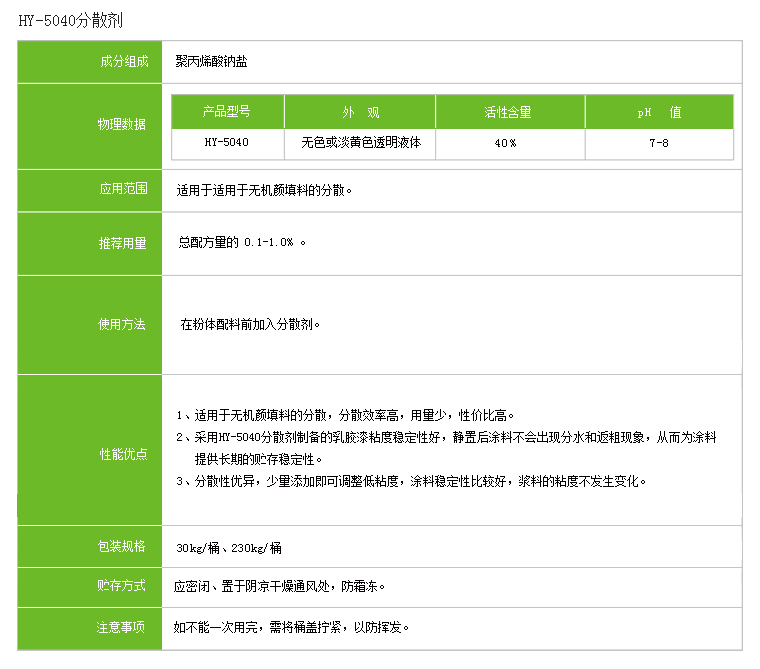Screen dimensions: 760x669
Task: Click the 7-8 pH value cell
Action: [659, 143]
